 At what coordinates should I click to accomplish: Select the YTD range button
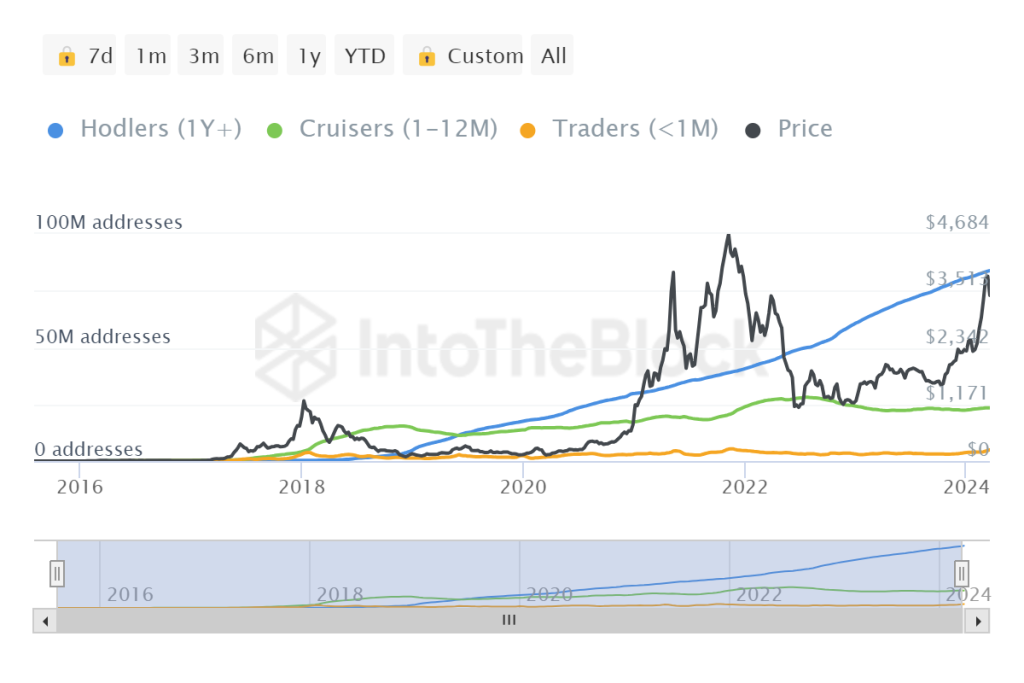365,56
